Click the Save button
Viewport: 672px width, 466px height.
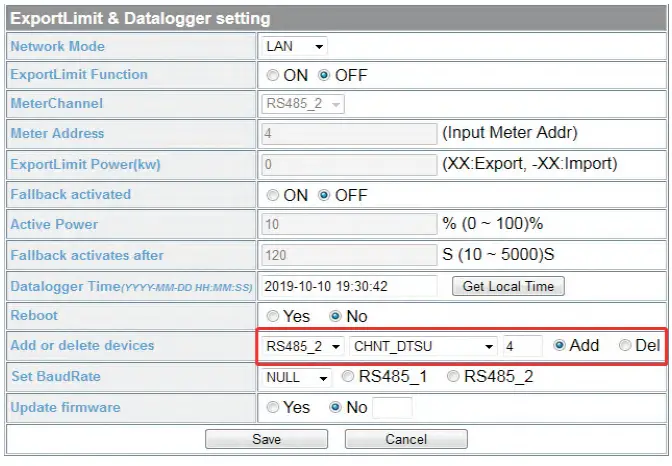tap(267, 439)
